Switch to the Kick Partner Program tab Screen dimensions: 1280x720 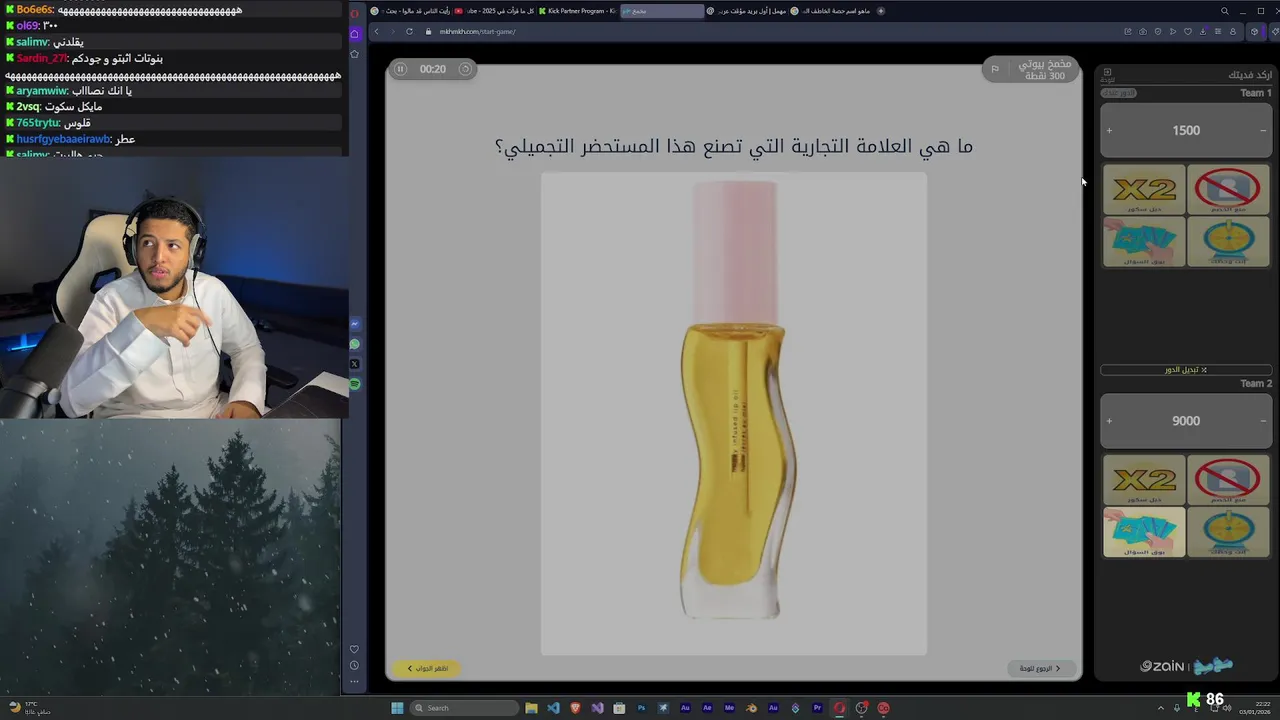click(577, 11)
